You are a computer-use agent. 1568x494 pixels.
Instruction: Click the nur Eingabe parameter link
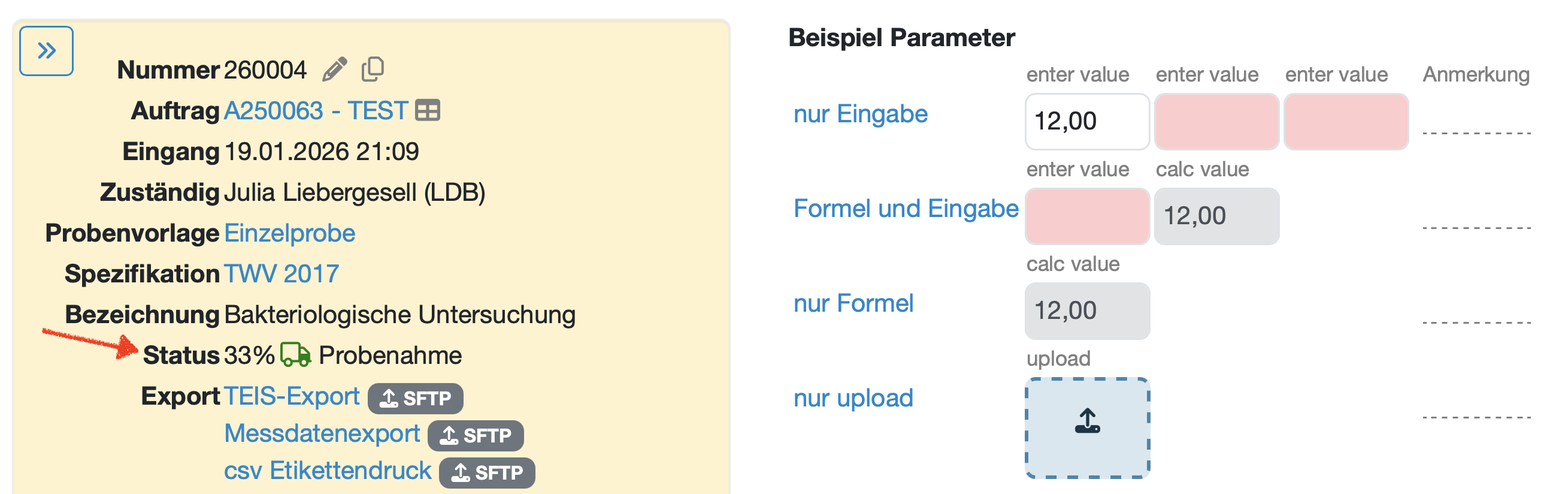[860, 114]
